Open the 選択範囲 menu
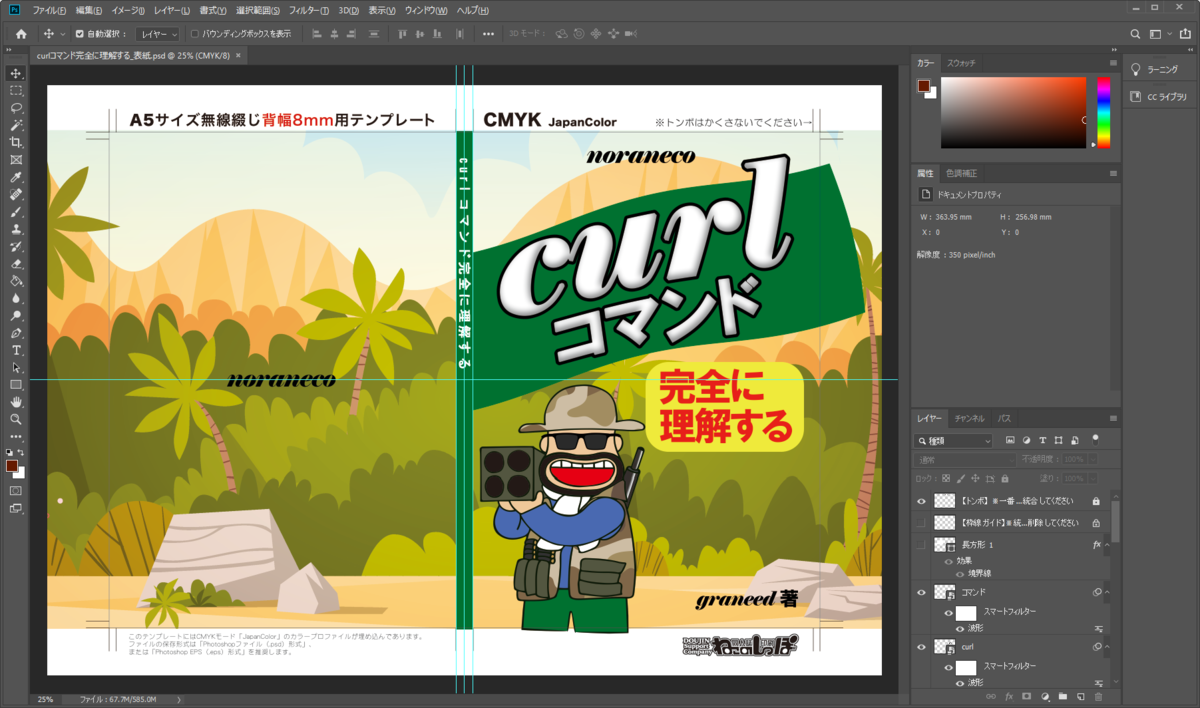 (259, 10)
